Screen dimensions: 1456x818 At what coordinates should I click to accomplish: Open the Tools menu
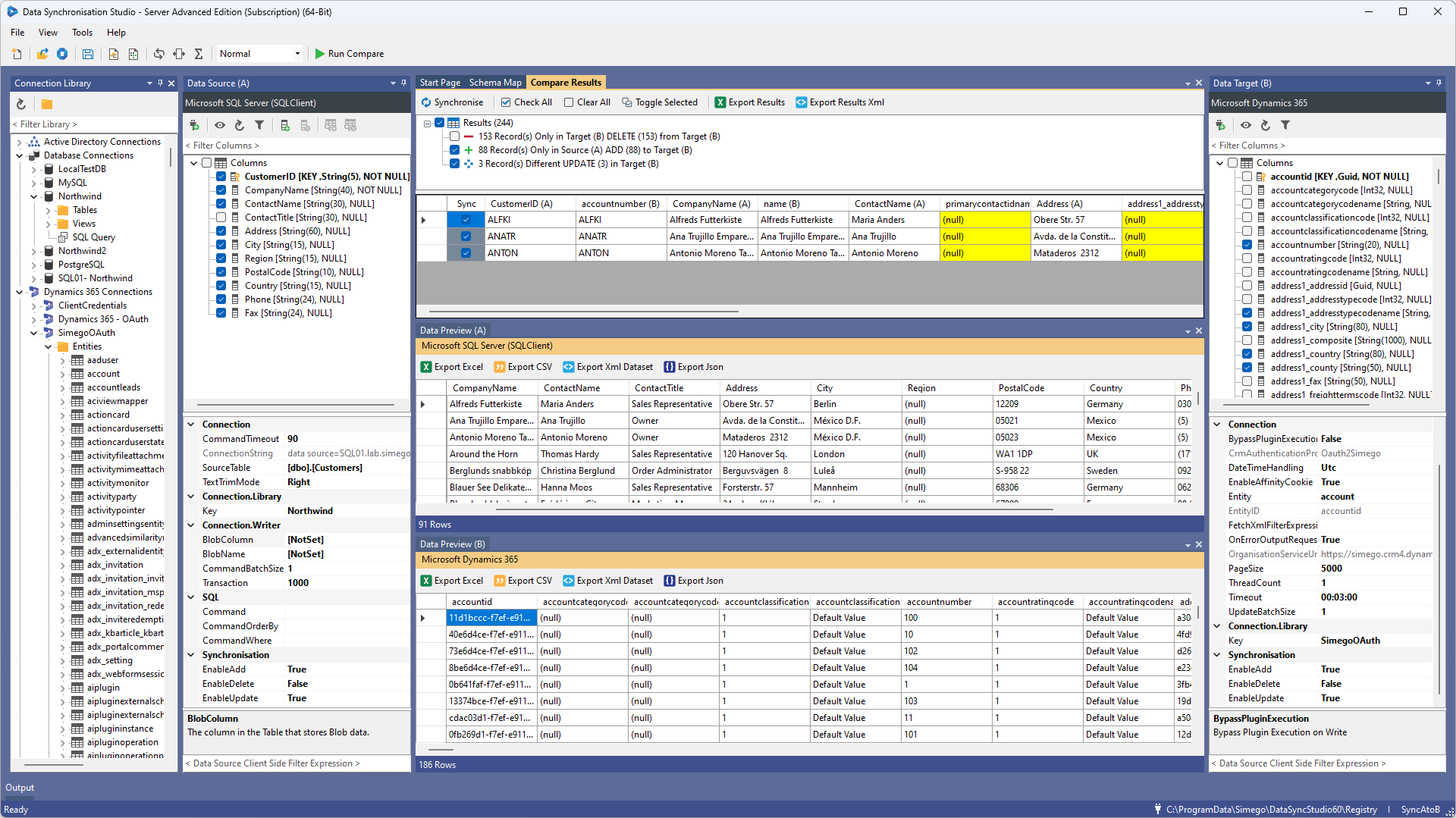pos(82,33)
